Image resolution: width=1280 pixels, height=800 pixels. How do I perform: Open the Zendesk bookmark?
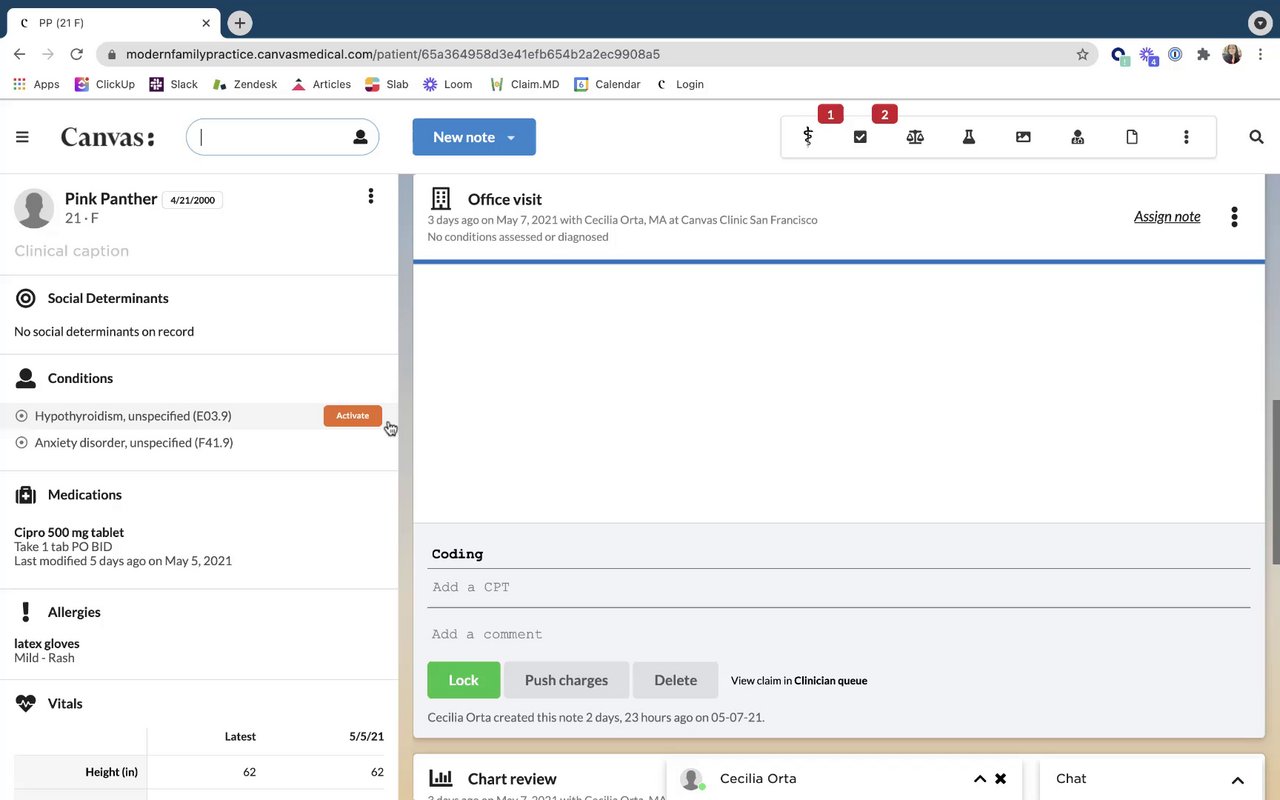(x=245, y=84)
